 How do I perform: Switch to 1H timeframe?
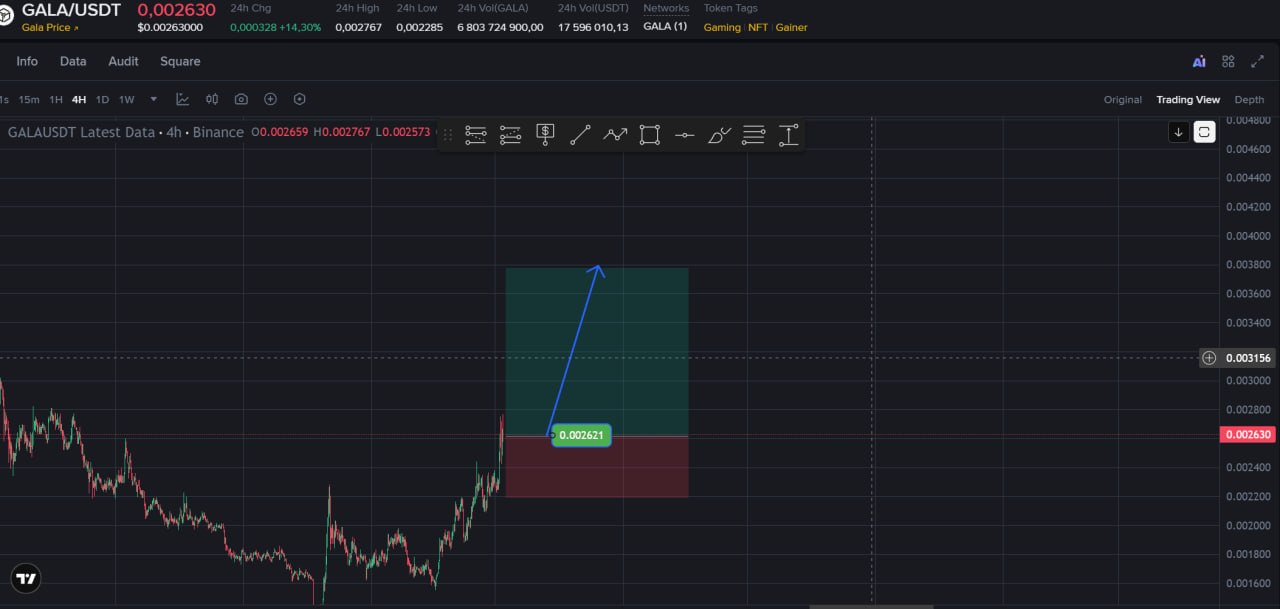pos(56,99)
